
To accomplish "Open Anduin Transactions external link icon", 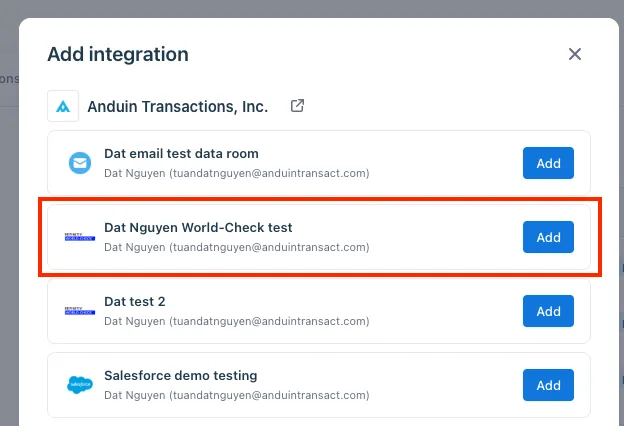I will (297, 106).
